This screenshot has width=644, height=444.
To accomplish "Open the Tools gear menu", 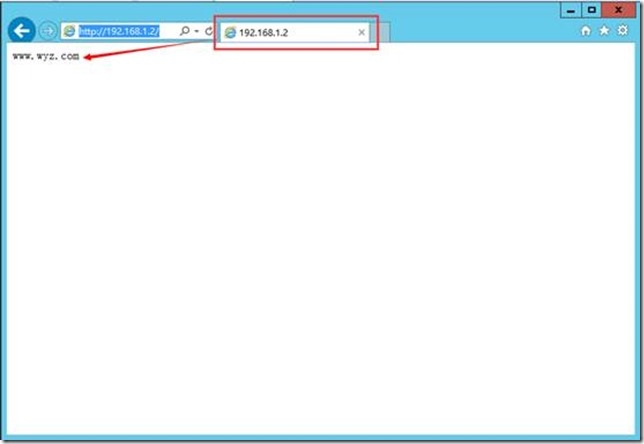I will point(623,30).
